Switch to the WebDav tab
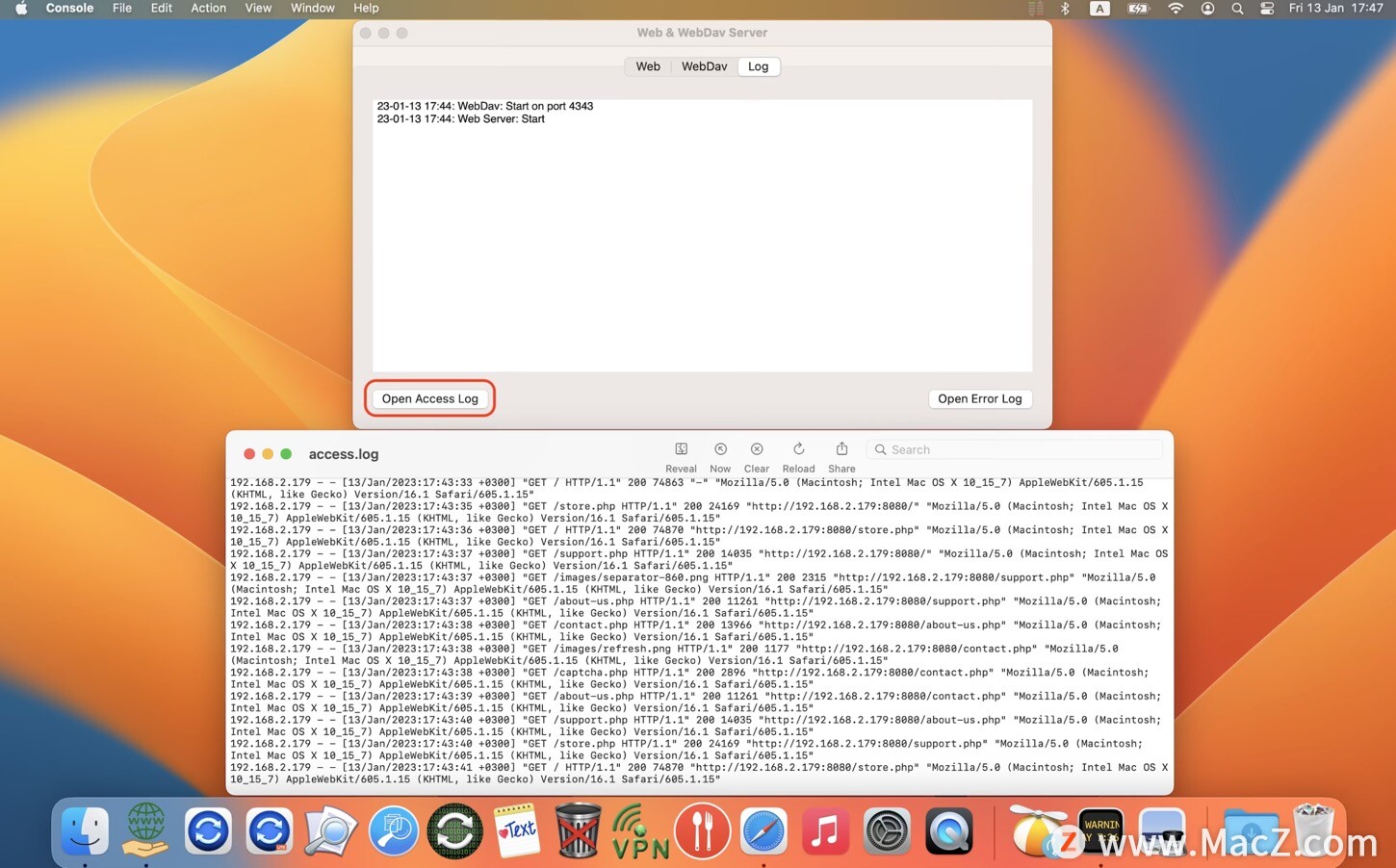The height and width of the screenshot is (868, 1396). pos(704,66)
